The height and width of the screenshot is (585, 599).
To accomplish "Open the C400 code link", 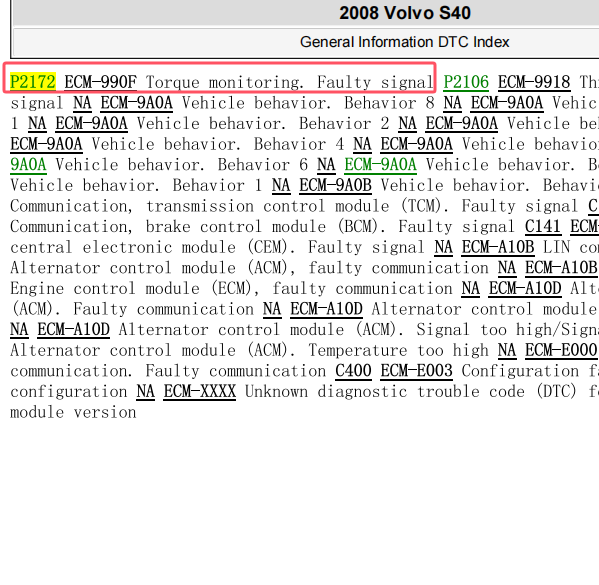I will (x=353, y=371).
